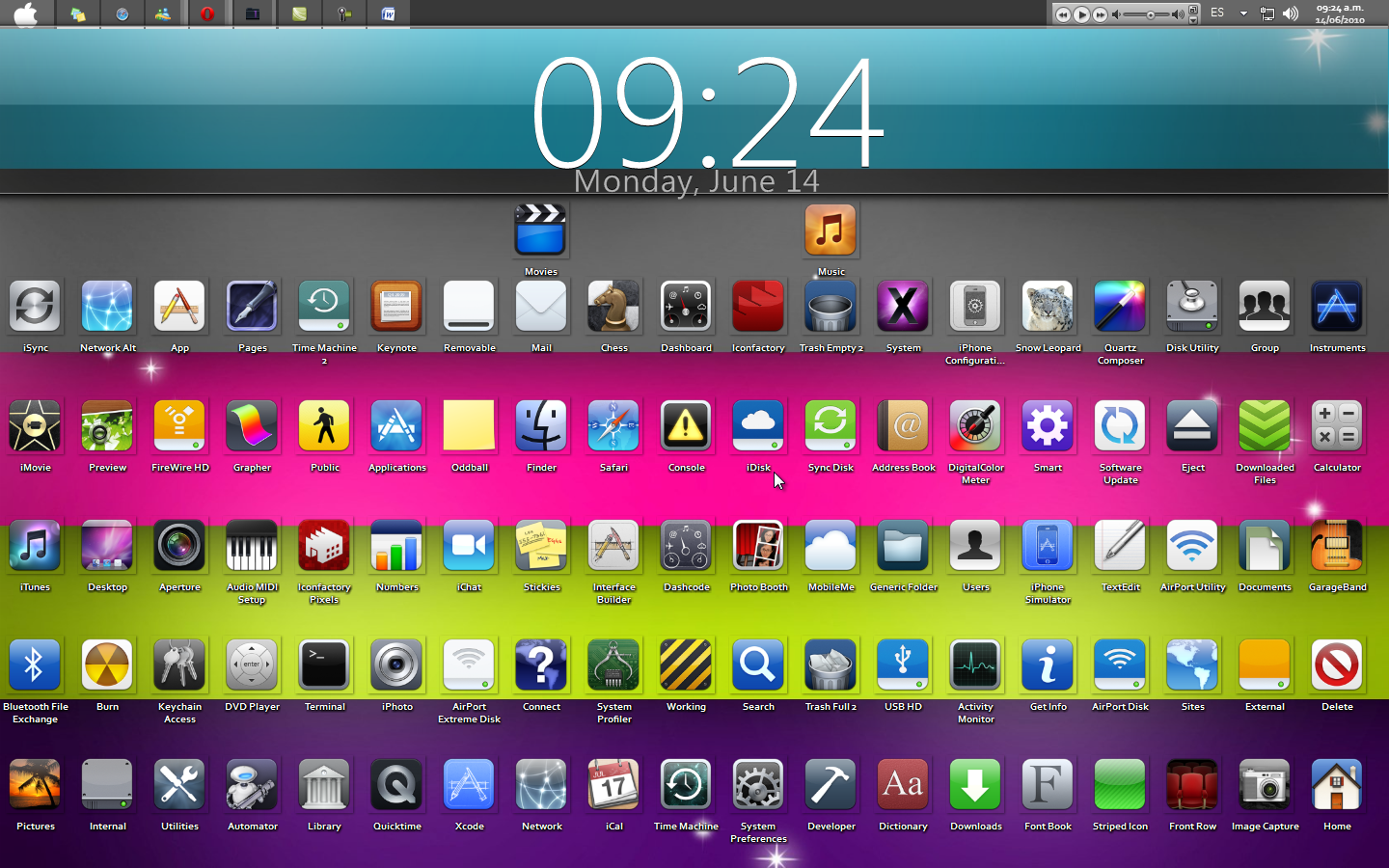Open the Music note icon

(x=831, y=230)
